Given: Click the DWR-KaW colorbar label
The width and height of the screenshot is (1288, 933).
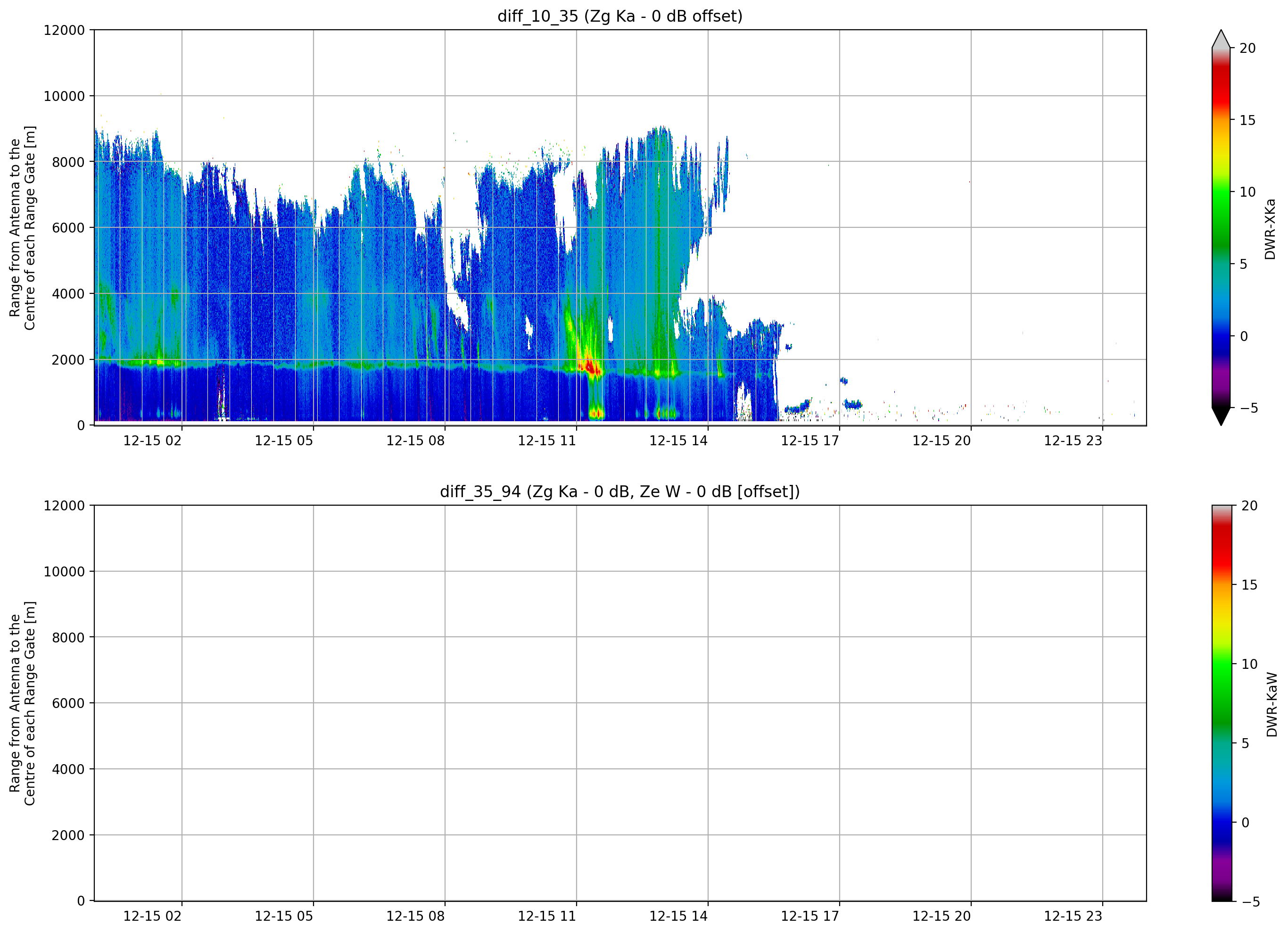Looking at the screenshot, I should pos(1271,705).
